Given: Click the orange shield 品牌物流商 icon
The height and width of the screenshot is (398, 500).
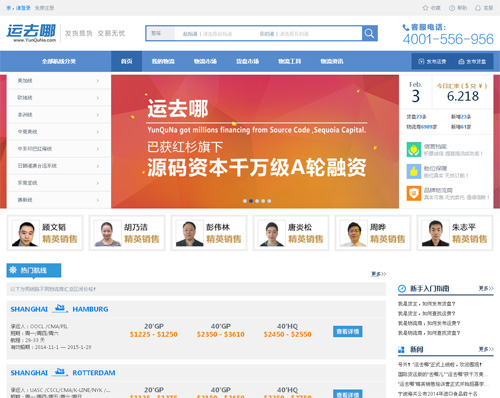Looking at the screenshot, I should (x=414, y=193).
